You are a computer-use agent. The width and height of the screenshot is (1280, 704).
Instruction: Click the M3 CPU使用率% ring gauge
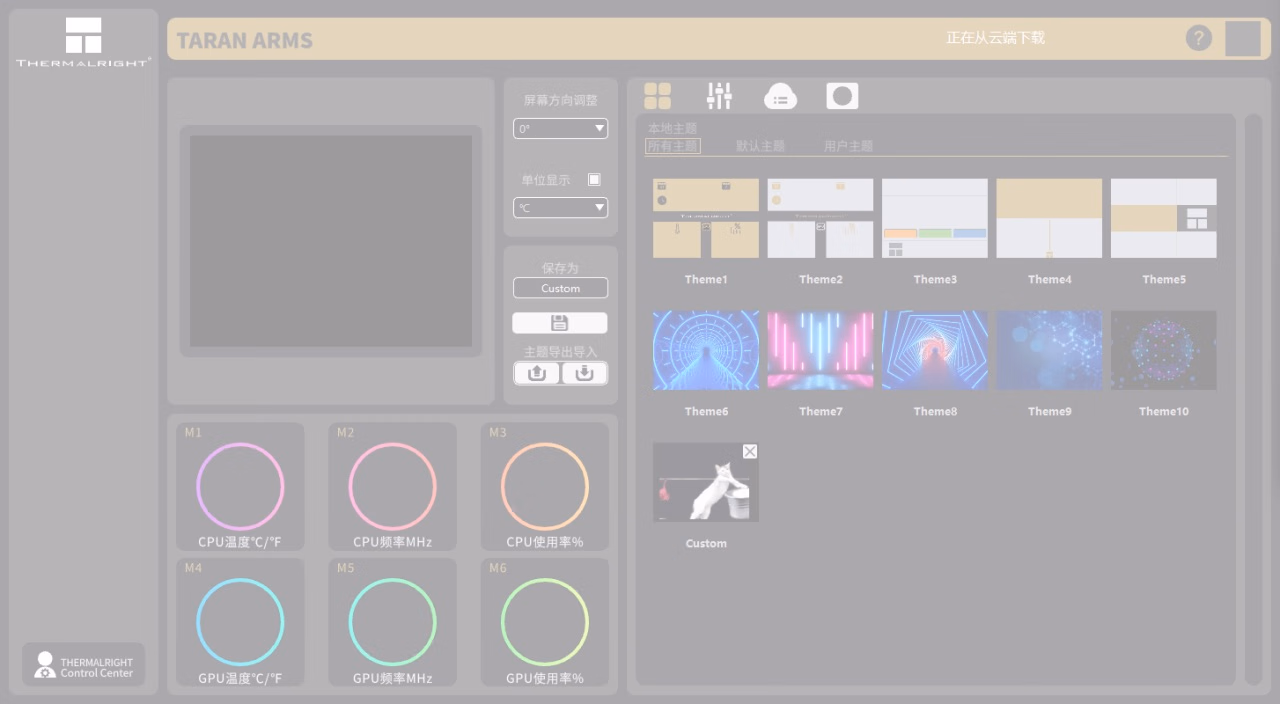tap(545, 487)
